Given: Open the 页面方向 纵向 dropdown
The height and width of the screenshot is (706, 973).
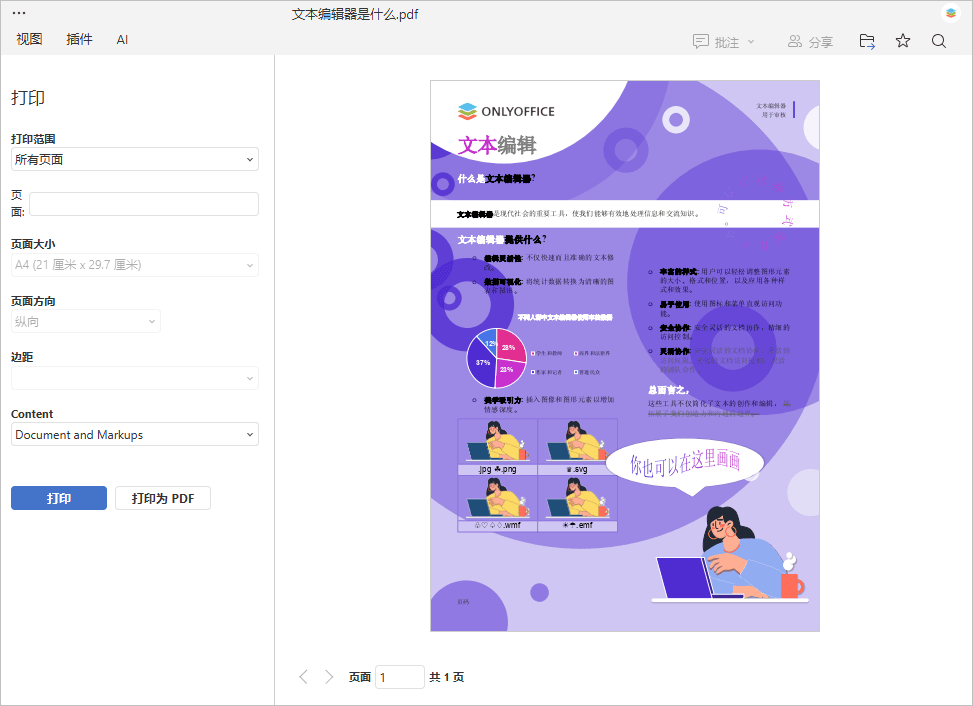Looking at the screenshot, I should point(85,321).
